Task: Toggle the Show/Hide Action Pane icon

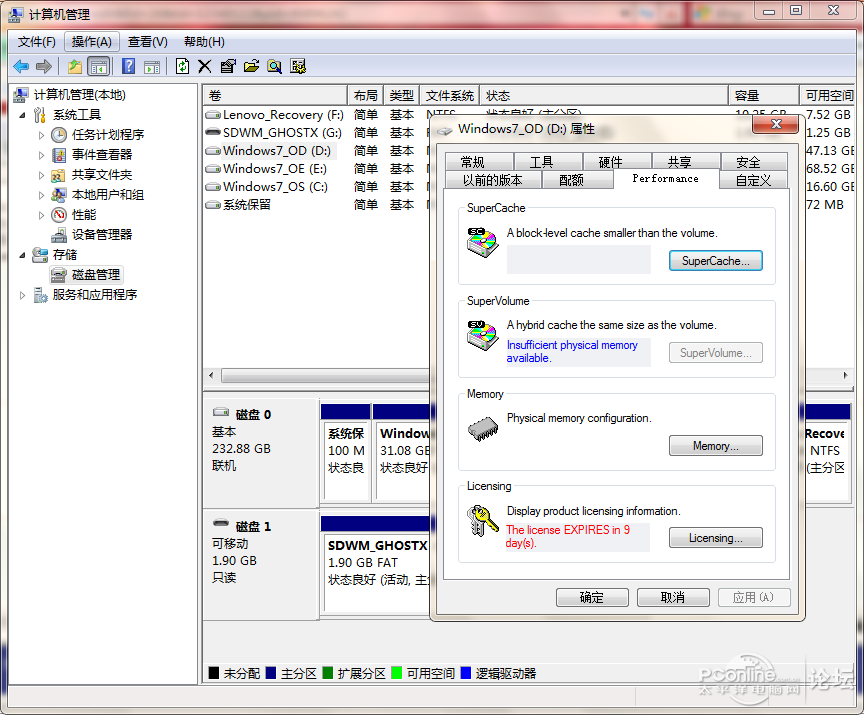Action: tap(152, 67)
